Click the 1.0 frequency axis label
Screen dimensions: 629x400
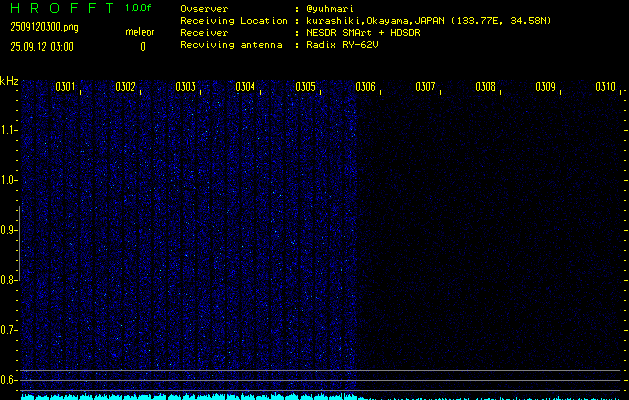tap(10, 180)
